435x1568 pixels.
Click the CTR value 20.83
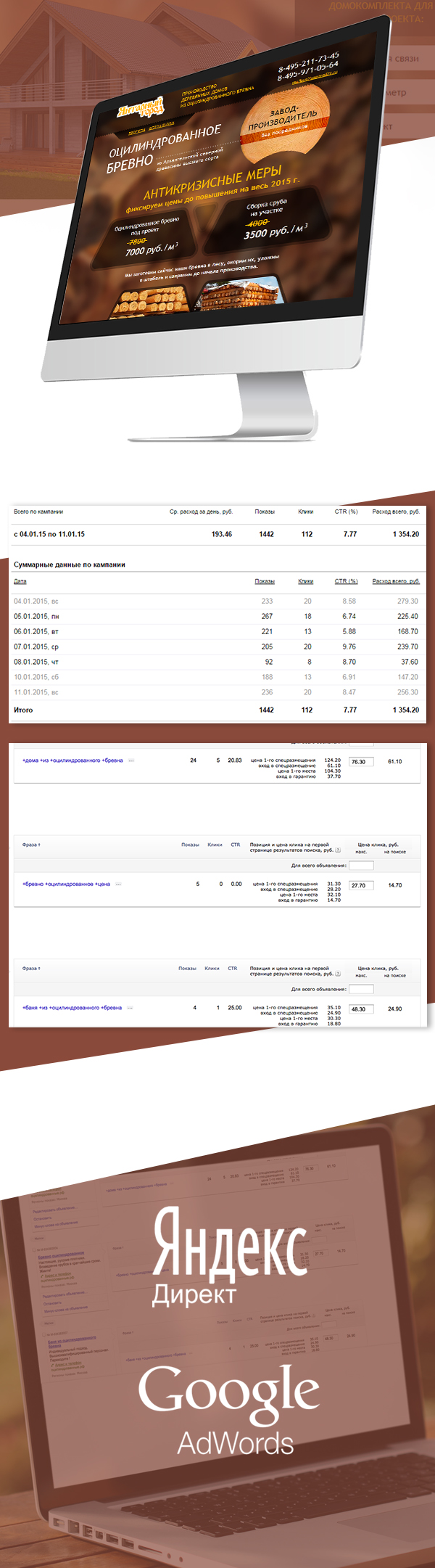pos(235,760)
